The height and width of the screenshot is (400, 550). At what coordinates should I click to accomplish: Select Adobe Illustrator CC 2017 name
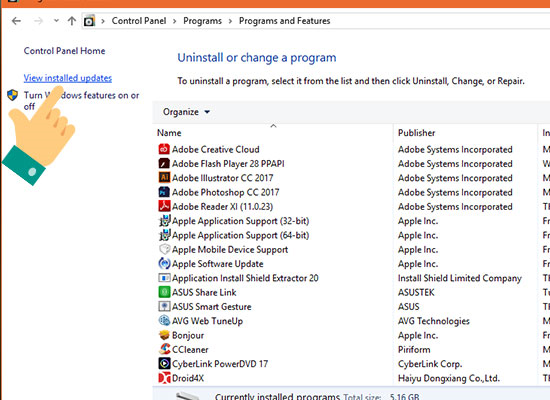click(222, 178)
